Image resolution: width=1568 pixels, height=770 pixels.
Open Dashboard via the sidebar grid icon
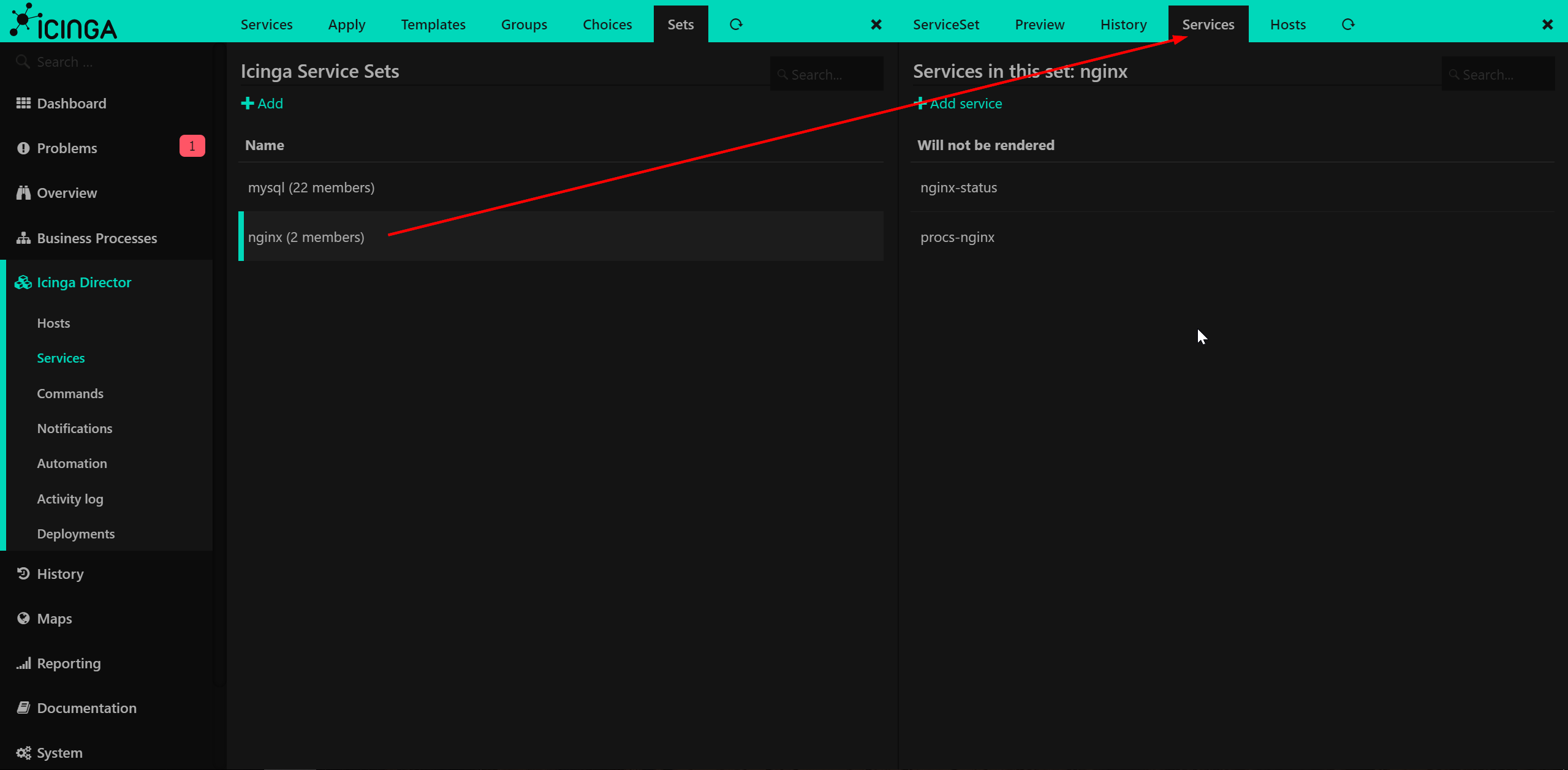23,103
